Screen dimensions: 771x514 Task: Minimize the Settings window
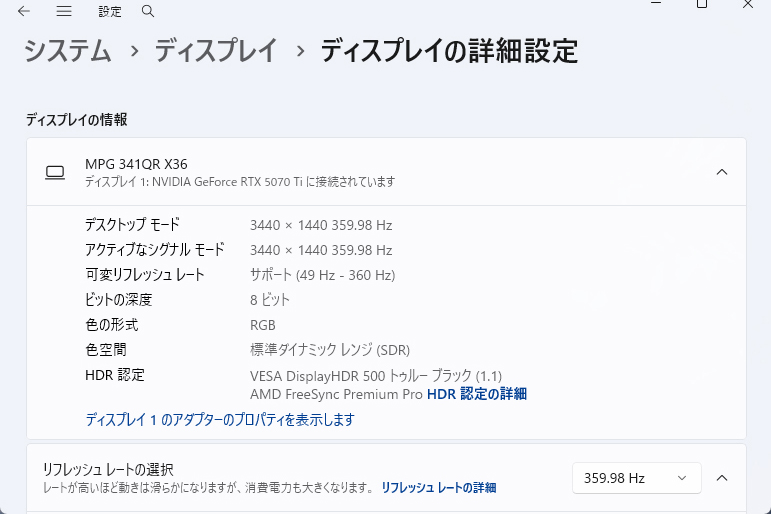tap(656, 3)
